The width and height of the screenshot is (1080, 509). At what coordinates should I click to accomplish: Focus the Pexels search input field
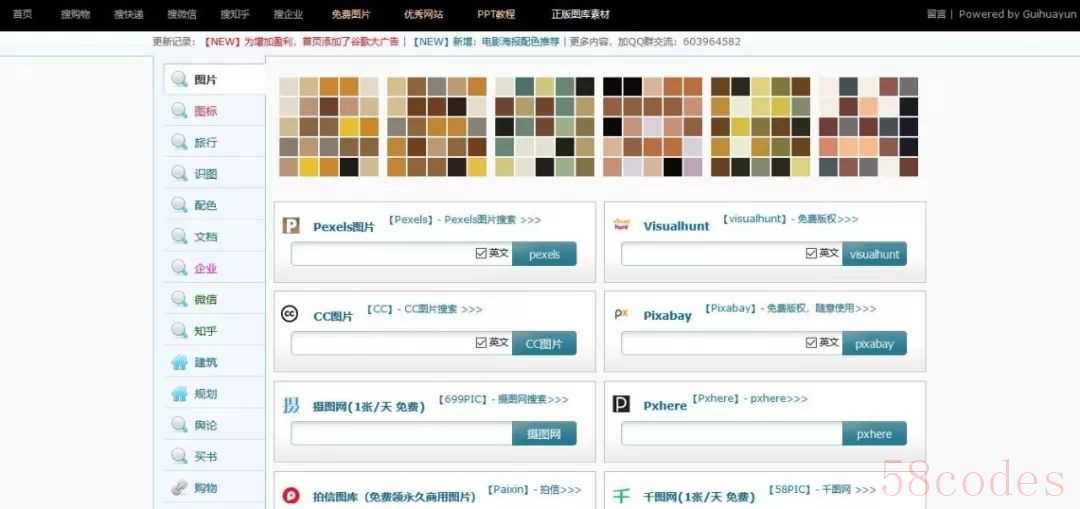point(402,253)
